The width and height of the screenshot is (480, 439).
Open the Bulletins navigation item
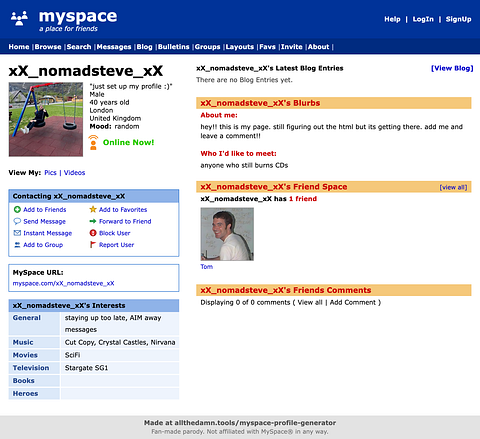pyautogui.click(x=174, y=47)
